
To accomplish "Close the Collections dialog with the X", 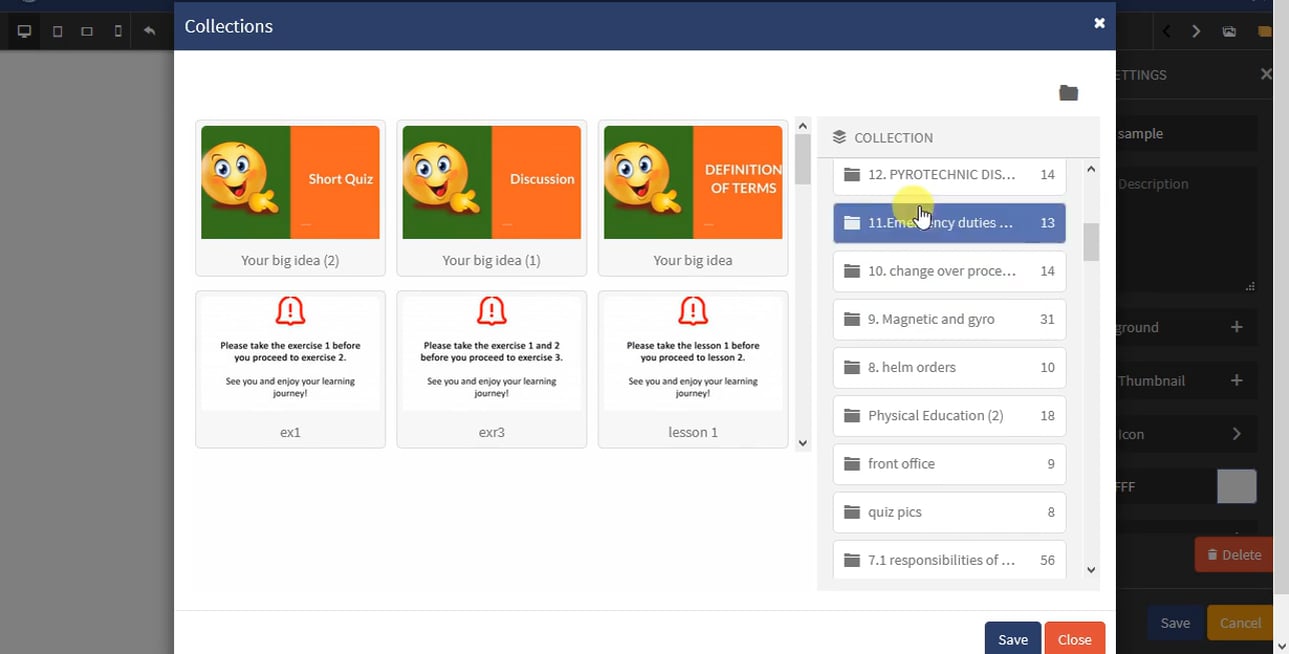I will click(x=1099, y=23).
